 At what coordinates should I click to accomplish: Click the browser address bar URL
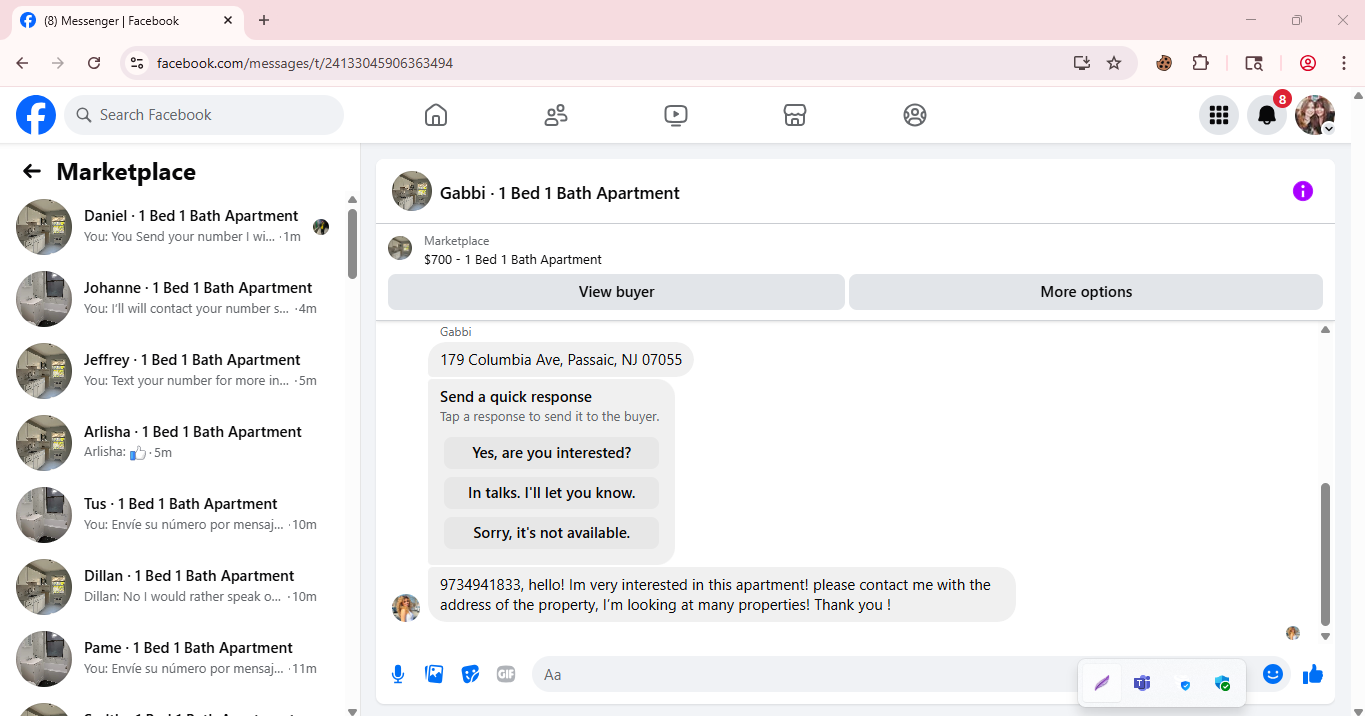pos(305,63)
